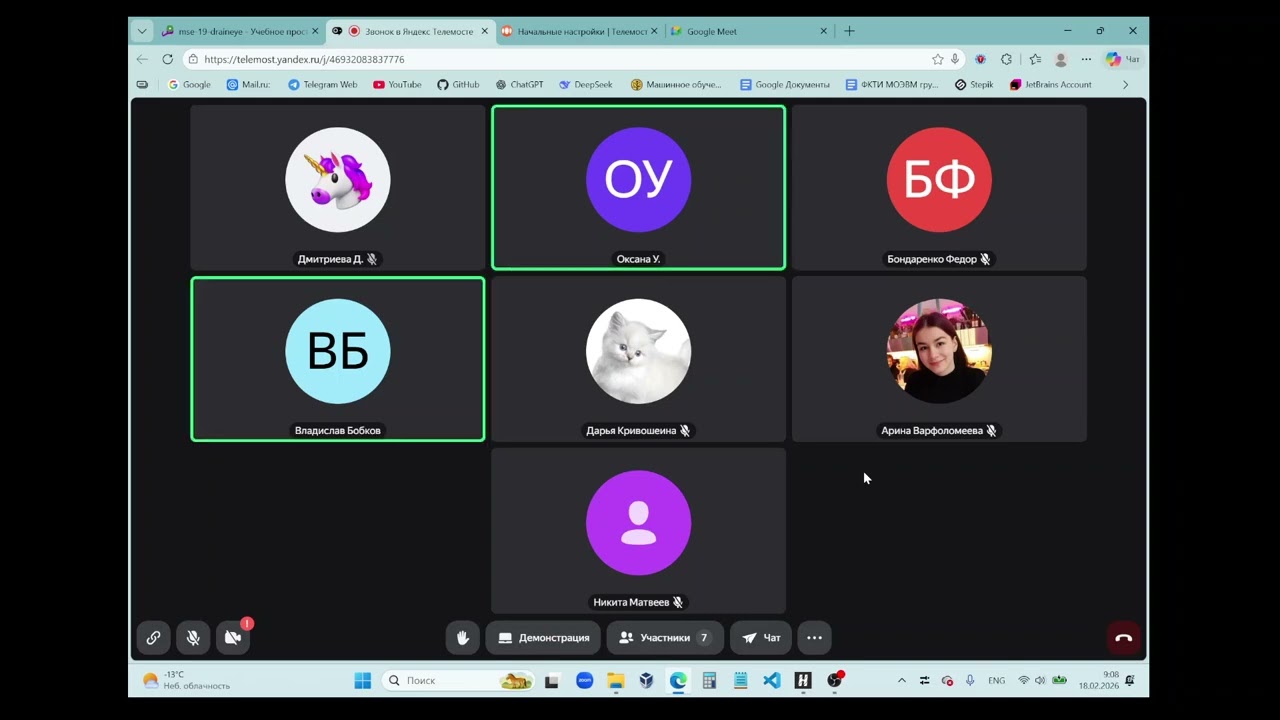This screenshot has width=1280, height=720.
Task: Reload the Telemost page
Action: [x=167, y=59]
